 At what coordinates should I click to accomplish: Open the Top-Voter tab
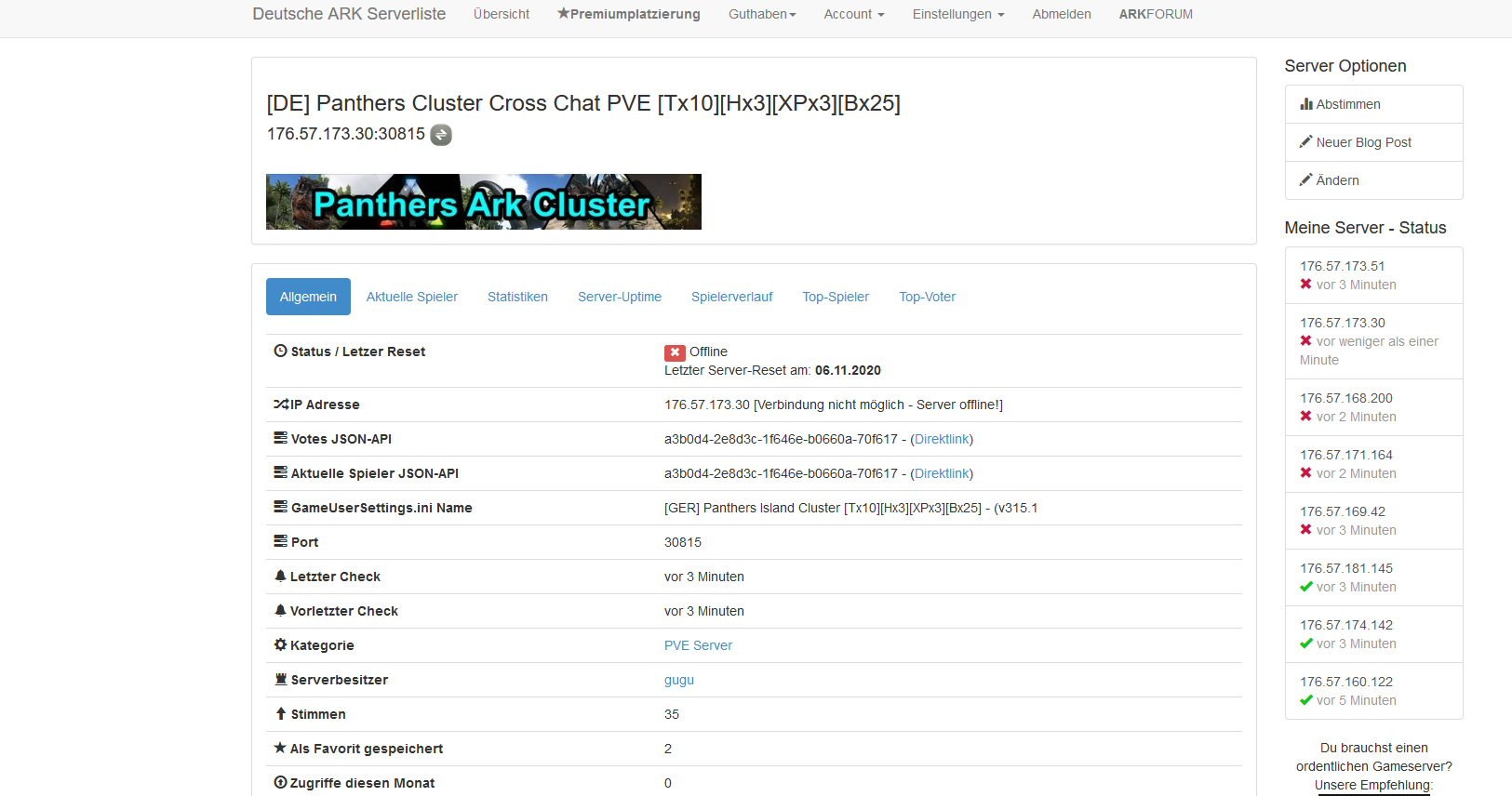[928, 297]
